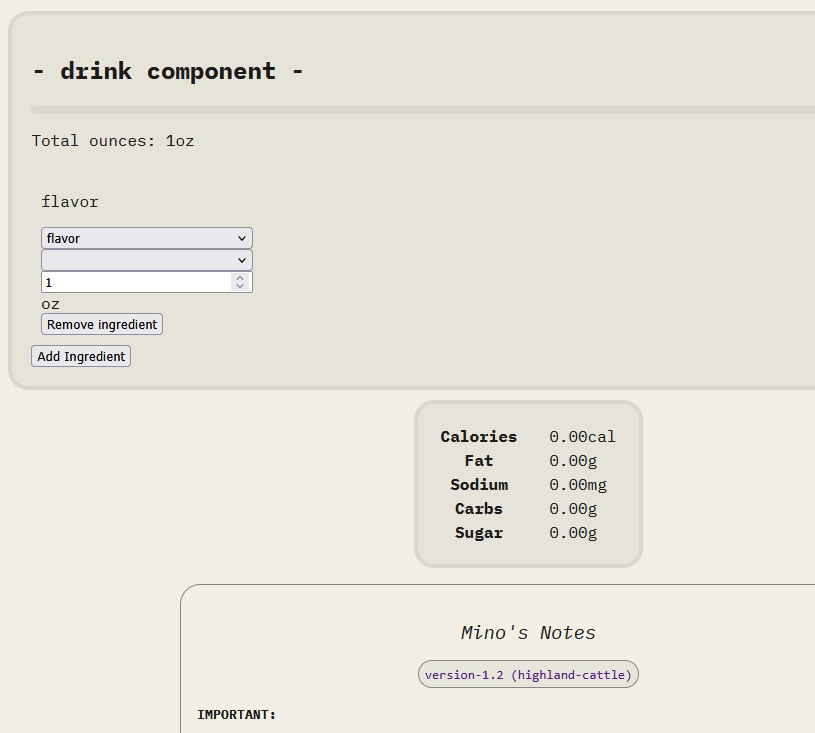
Task: Click the Add Ingredient button
Action: [x=81, y=356]
